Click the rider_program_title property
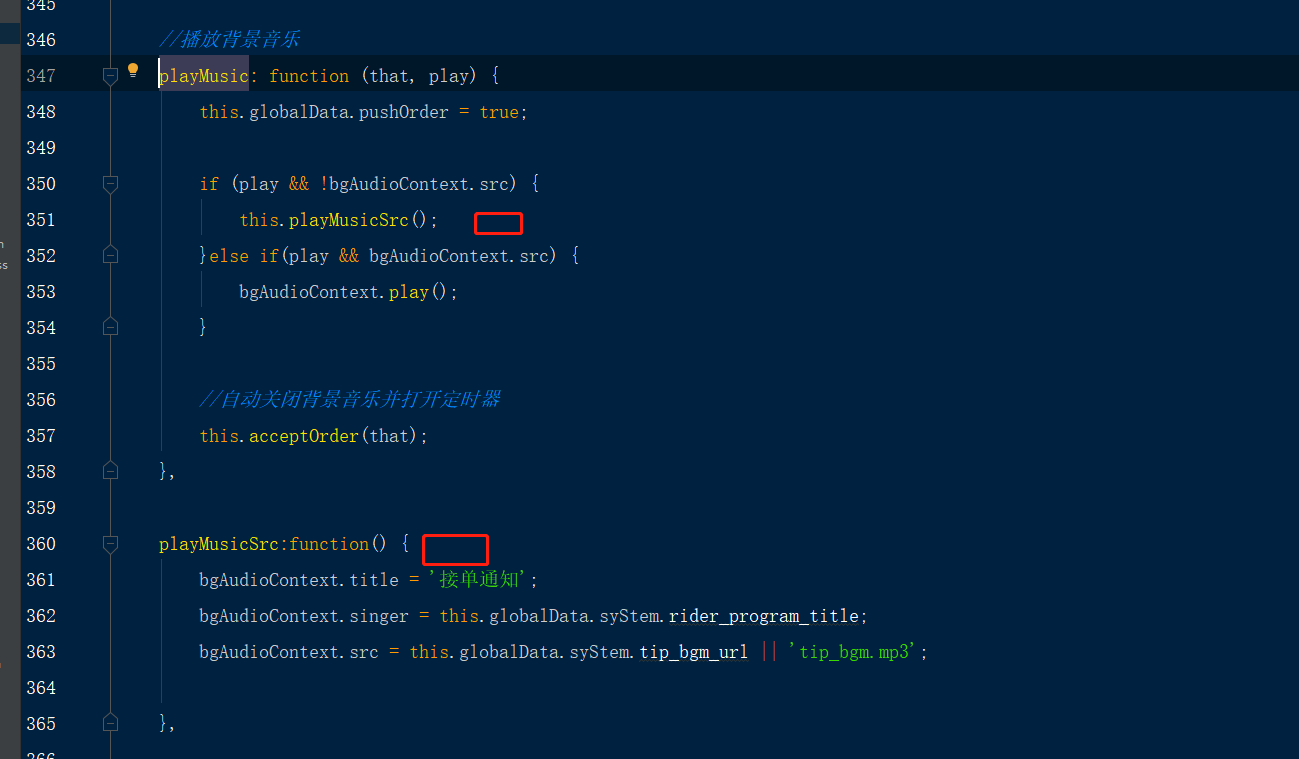 [763, 616]
